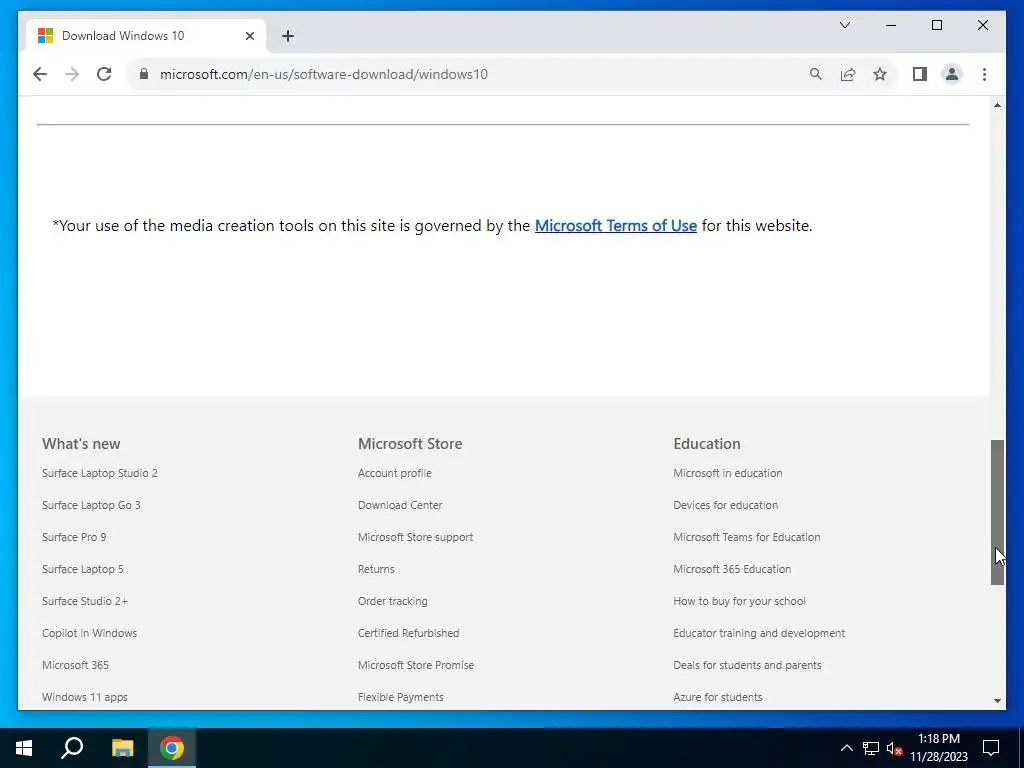Viewport: 1024px width, 768px height.
Task: Open Account profile link
Action: pyautogui.click(x=394, y=473)
